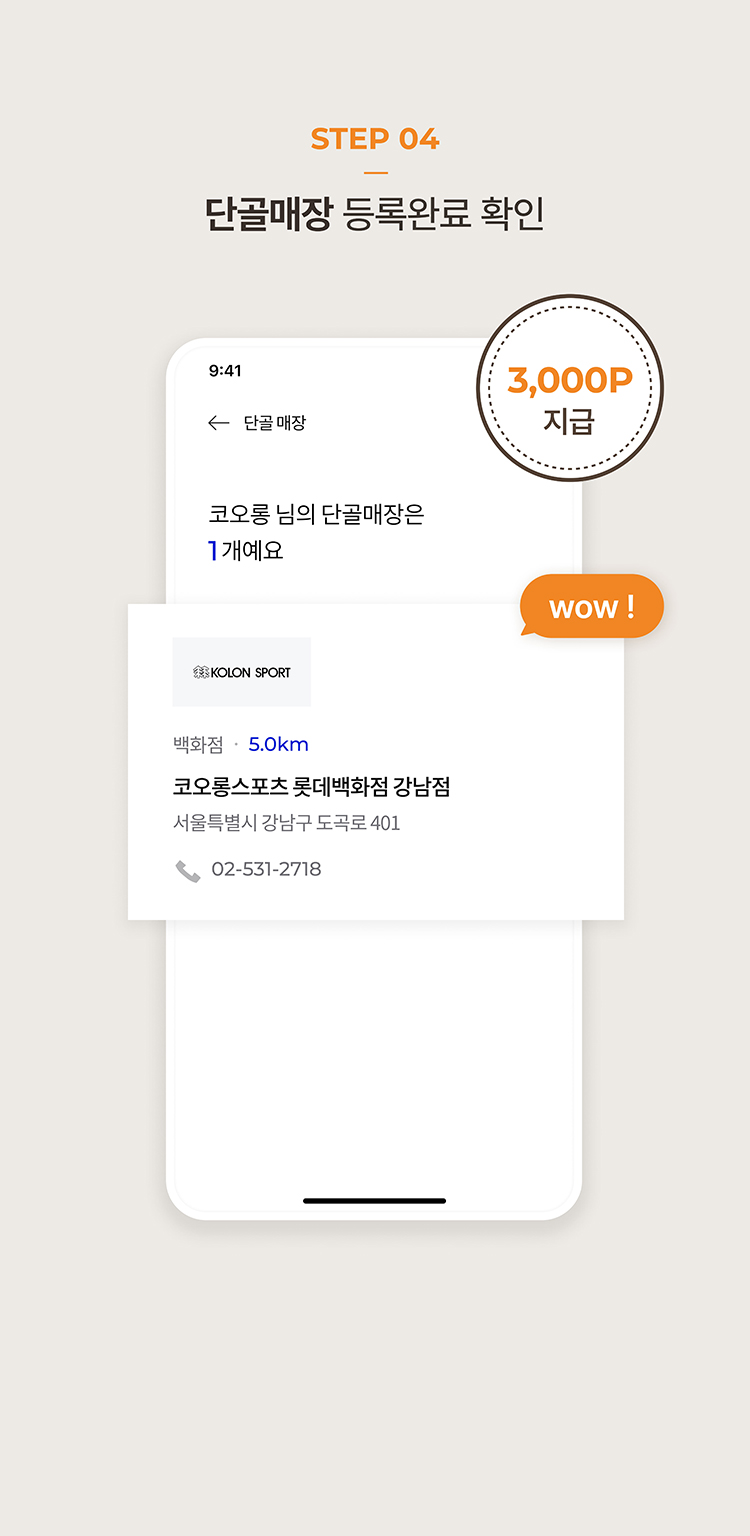Click the 코오롱 님의 단골매장은 text line
The width and height of the screenshot is (750, 1536).
(316, 514)
